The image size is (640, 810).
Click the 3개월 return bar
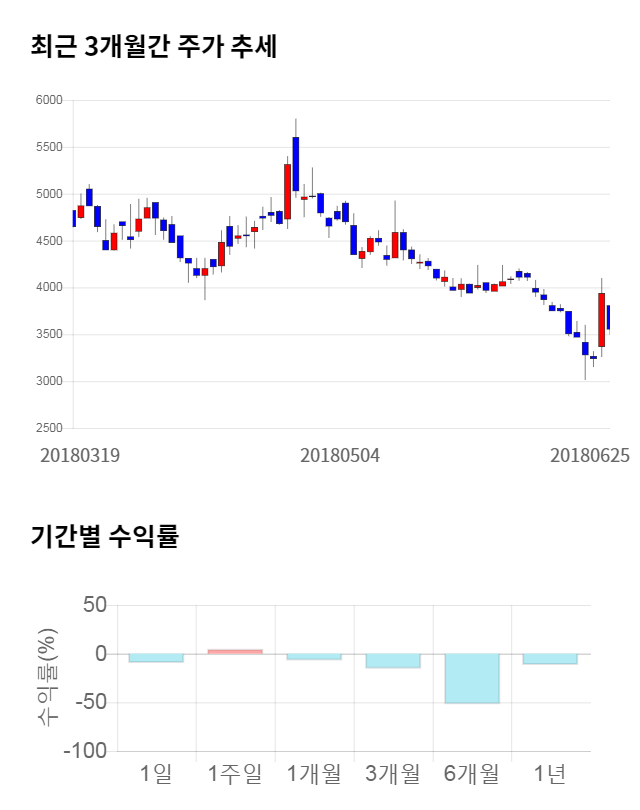(393, 660)
